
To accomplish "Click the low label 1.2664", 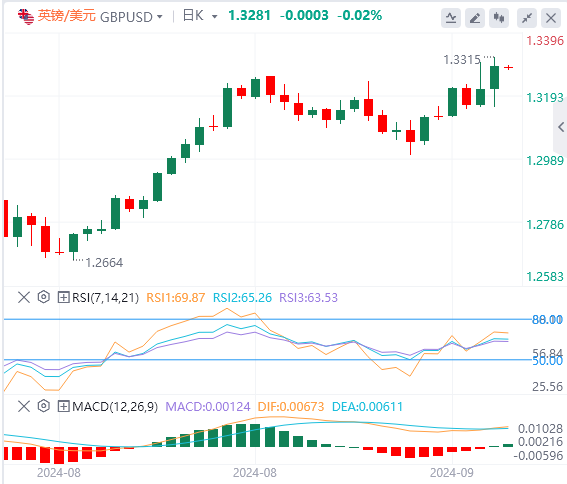I will pos(104,263).
